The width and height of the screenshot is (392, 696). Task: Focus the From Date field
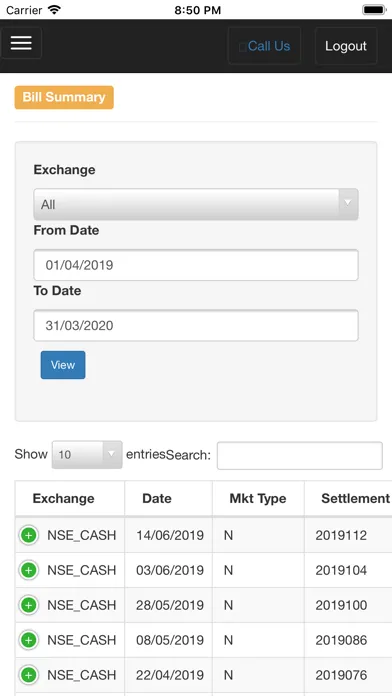pyautogui.click(x=196, y=265)
